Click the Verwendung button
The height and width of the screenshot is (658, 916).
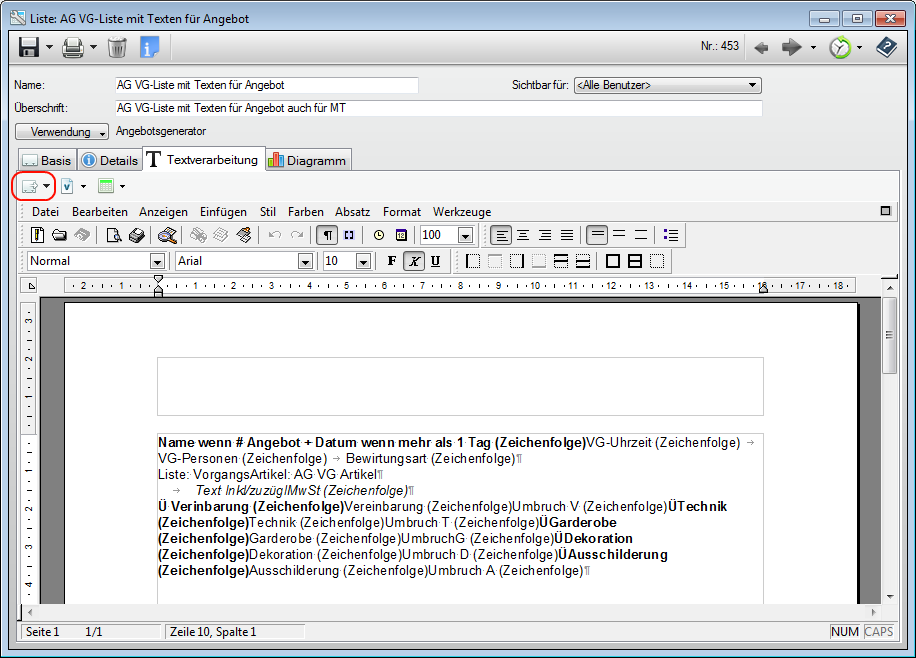coord(61,132)
